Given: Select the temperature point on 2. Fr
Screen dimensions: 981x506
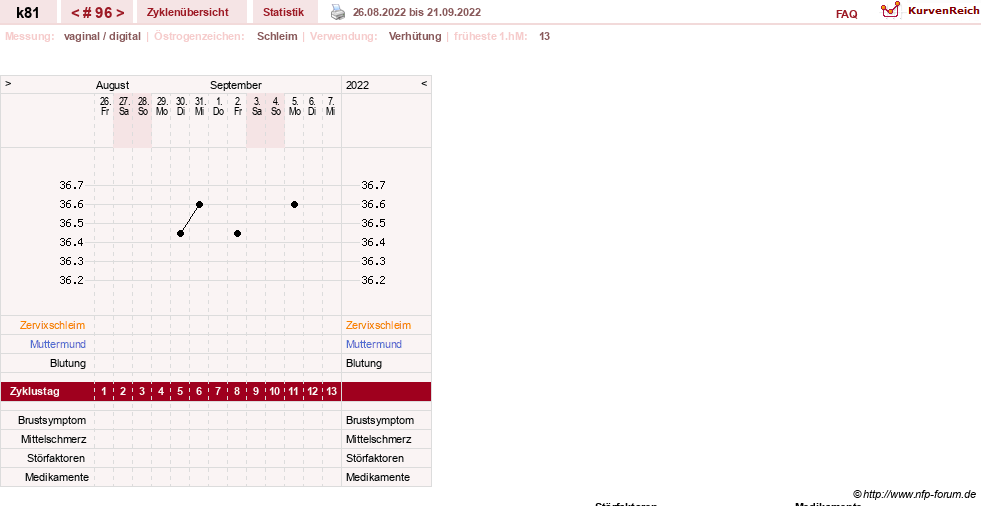Looking at the screenshot, I should [x=238, y=233].
